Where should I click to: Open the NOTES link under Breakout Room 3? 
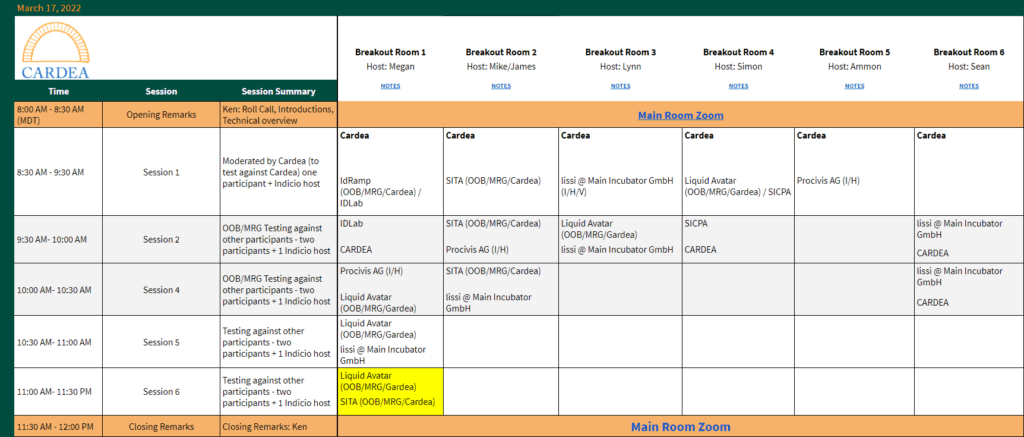click(x=620, y=86)
